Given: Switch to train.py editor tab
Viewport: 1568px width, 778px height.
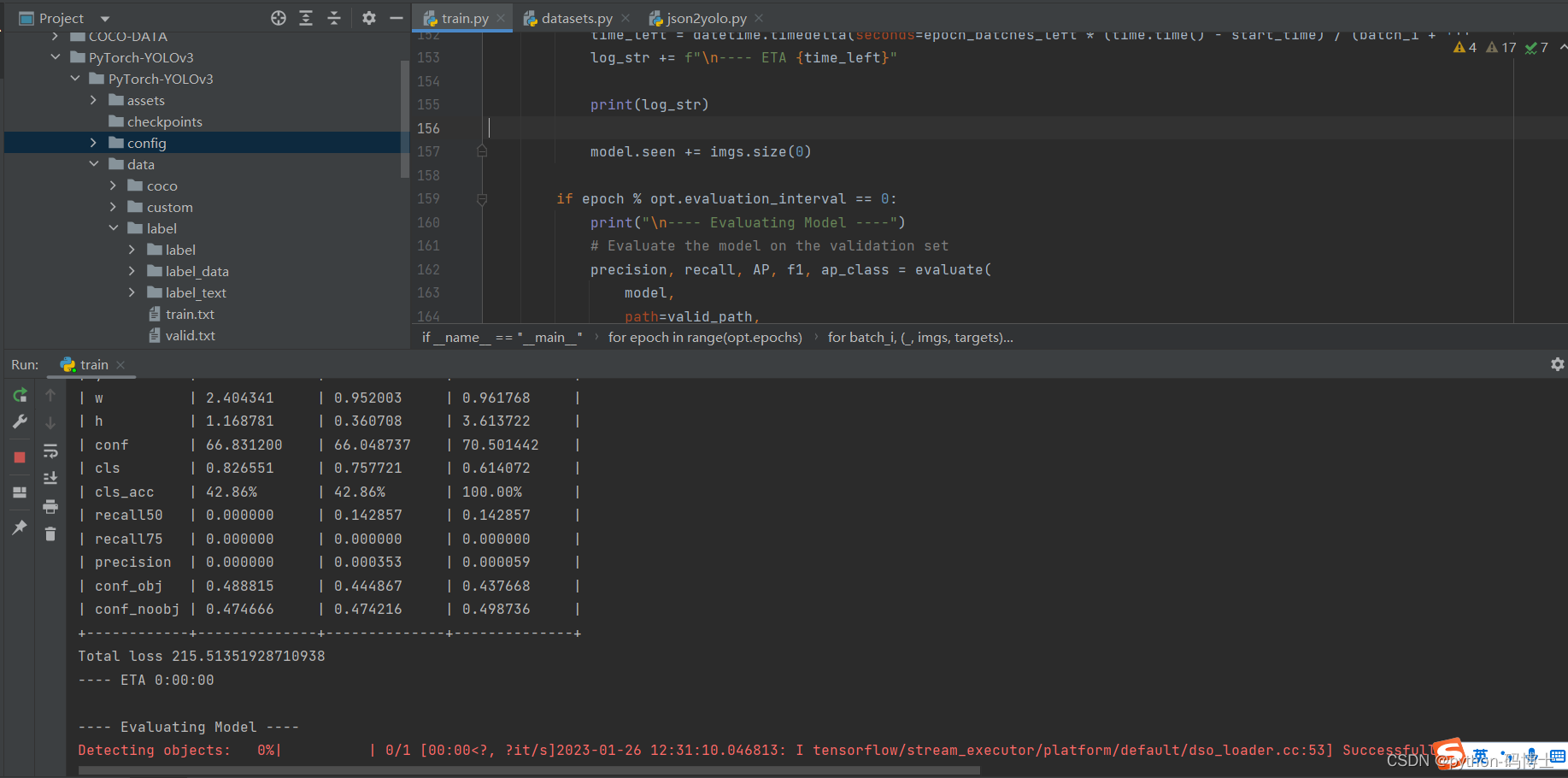Looking at the screenshot, I should tap(465, 18).
